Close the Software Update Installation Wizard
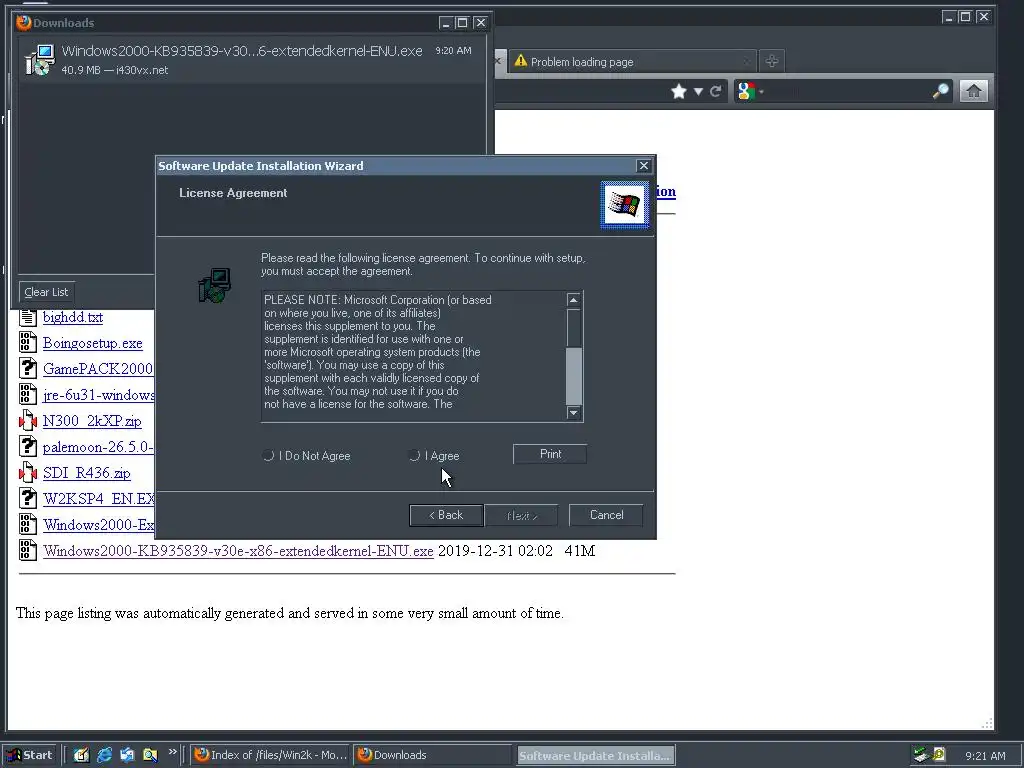 (643, 166)
